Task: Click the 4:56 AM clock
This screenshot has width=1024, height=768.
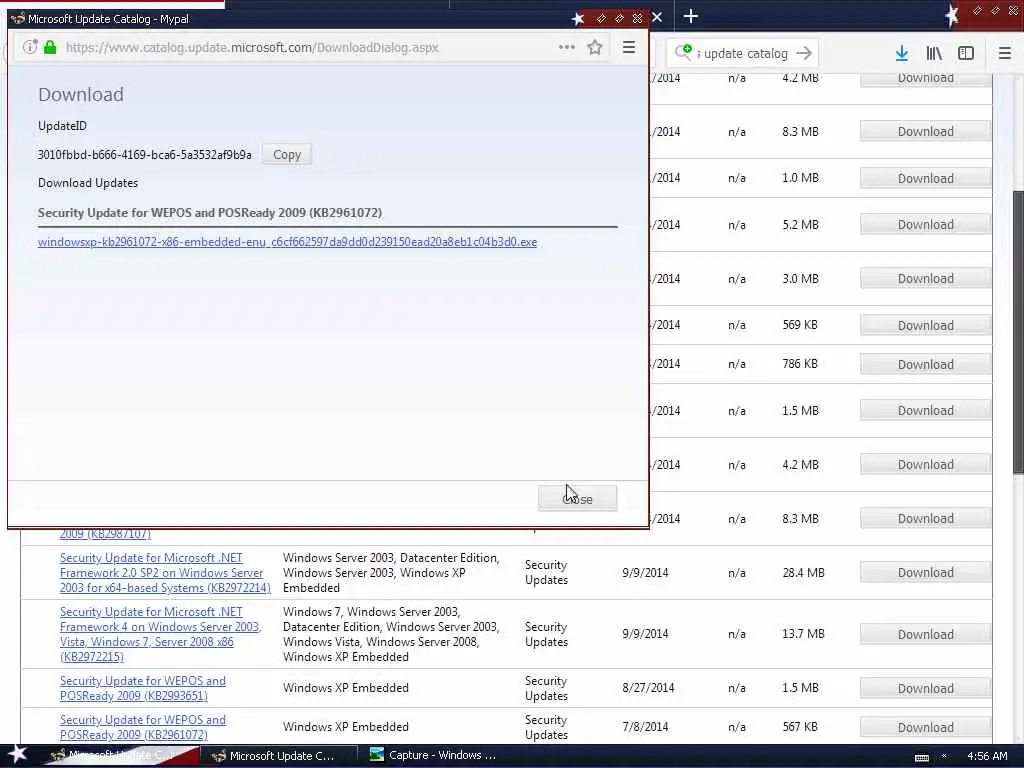Action: coord(987,756)
